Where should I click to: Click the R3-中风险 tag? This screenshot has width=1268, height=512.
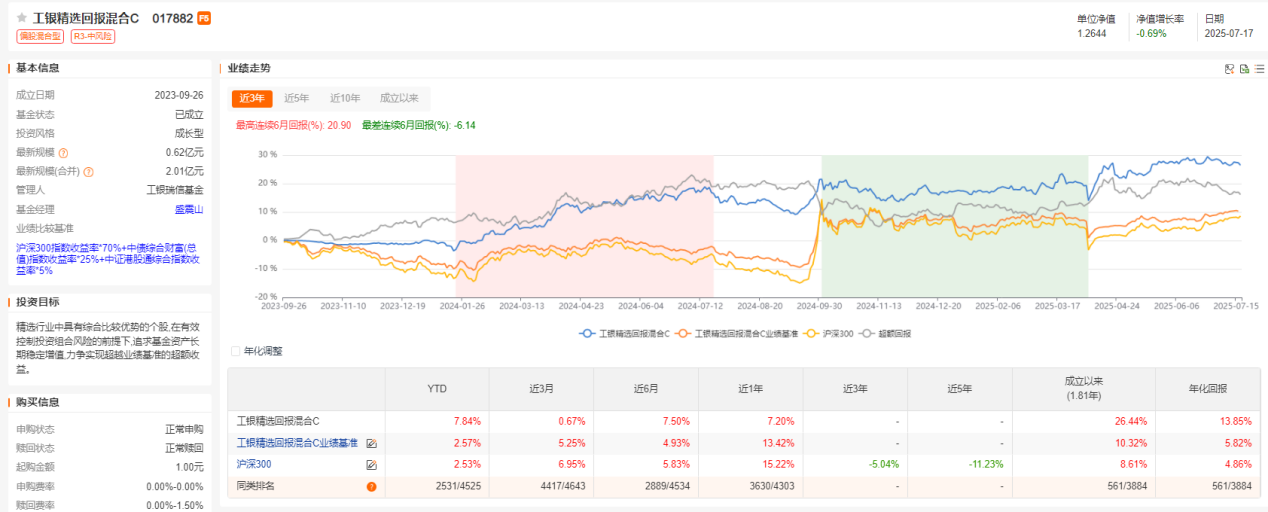(92, 36)
